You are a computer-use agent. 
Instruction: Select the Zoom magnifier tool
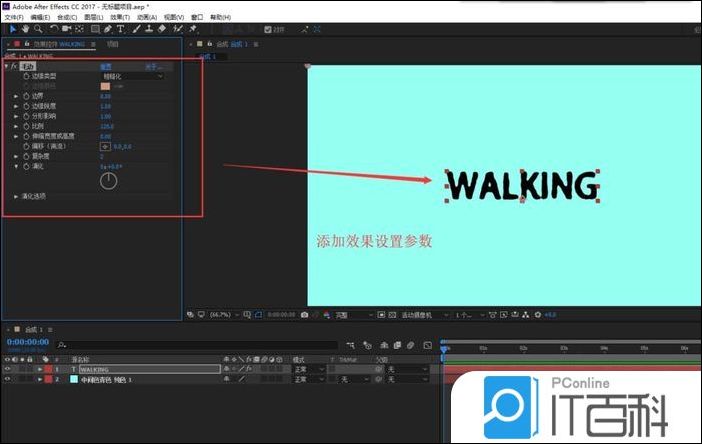pyautogui.click(x=38, y=29)
